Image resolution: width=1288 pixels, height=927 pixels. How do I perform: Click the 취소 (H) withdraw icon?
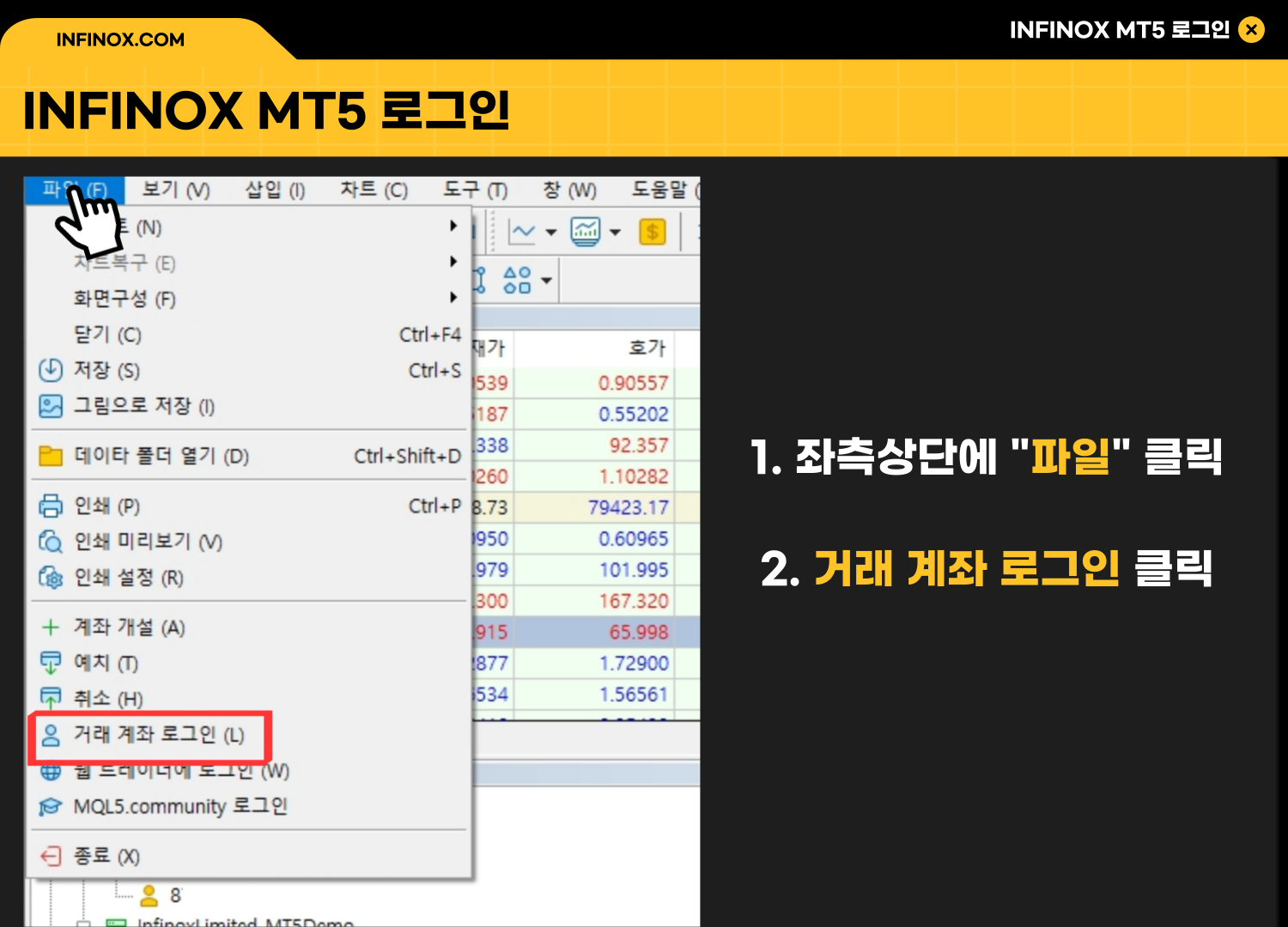(x=51, y=698)
